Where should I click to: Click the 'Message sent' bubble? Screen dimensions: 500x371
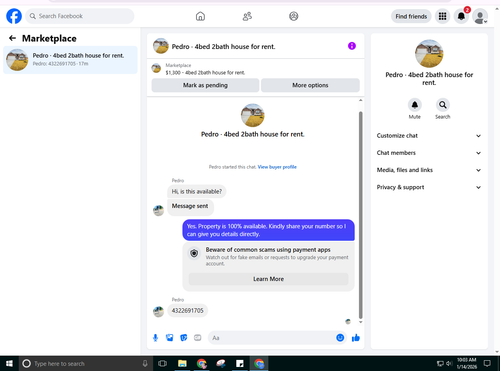(190, 206)
